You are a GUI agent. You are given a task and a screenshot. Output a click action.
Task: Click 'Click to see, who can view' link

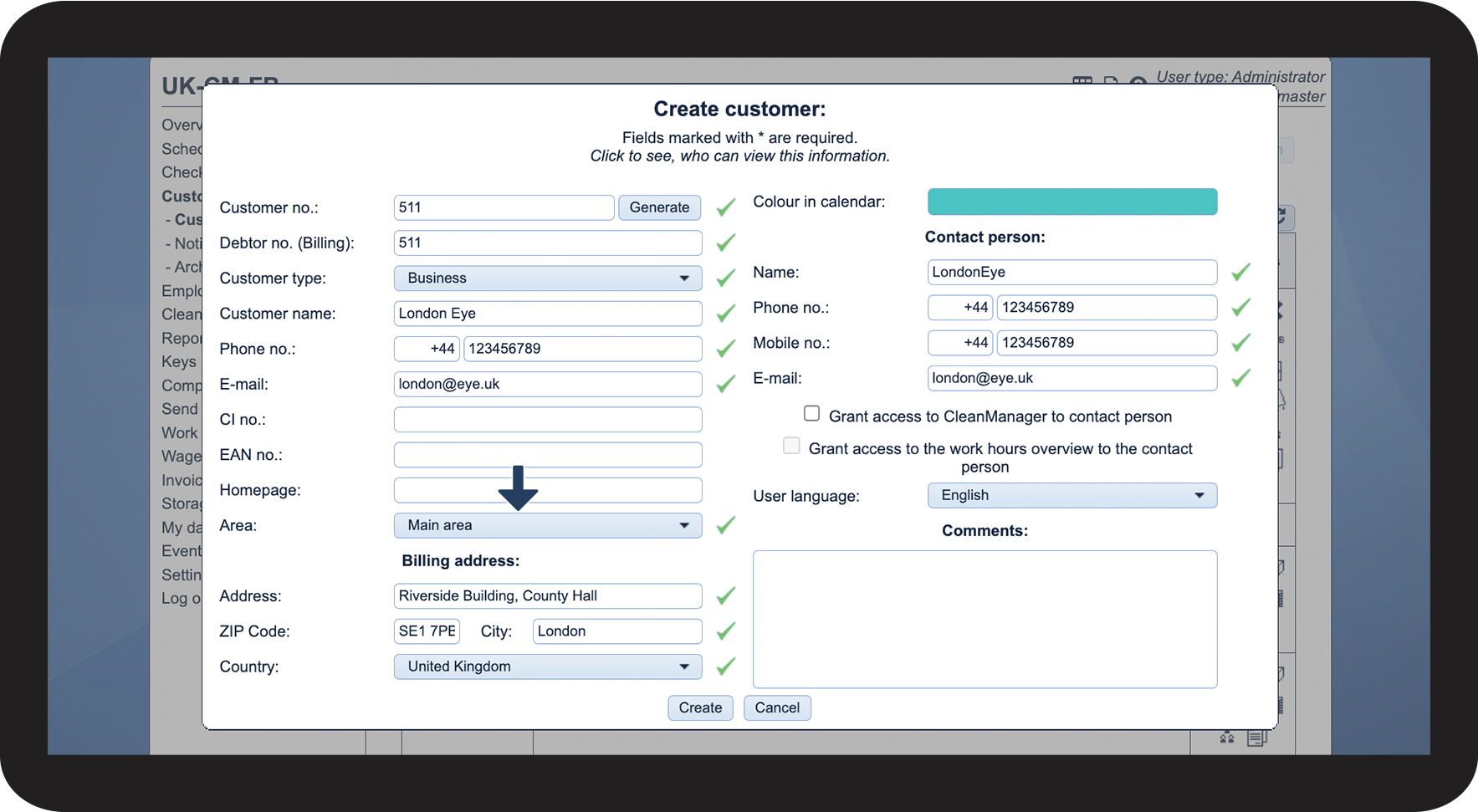tap(739, 156)
